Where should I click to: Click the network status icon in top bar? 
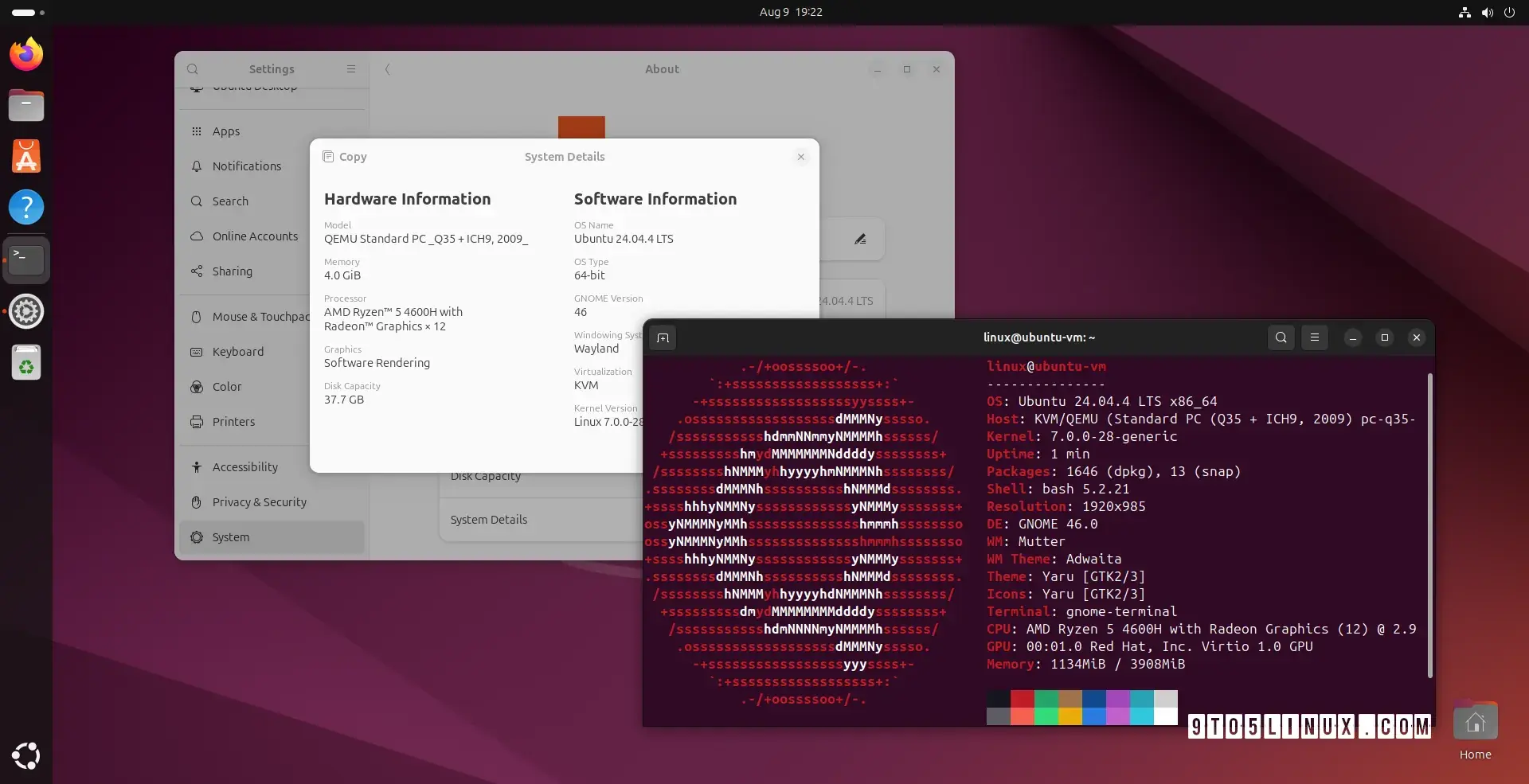1464,12
